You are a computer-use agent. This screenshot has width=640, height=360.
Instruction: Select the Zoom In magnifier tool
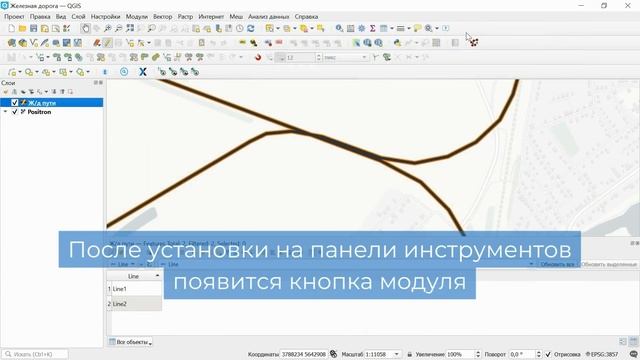(x=107, y=28)
